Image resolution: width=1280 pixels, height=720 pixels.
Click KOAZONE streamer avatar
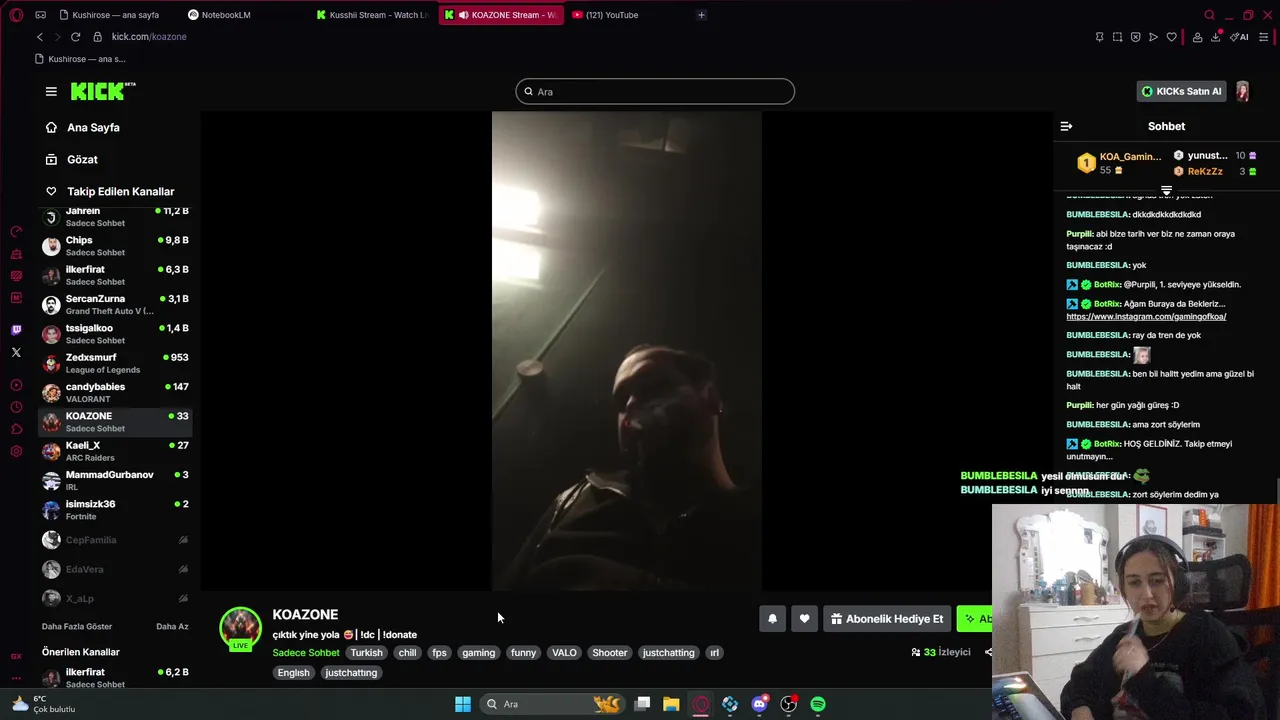click(240, 627)
